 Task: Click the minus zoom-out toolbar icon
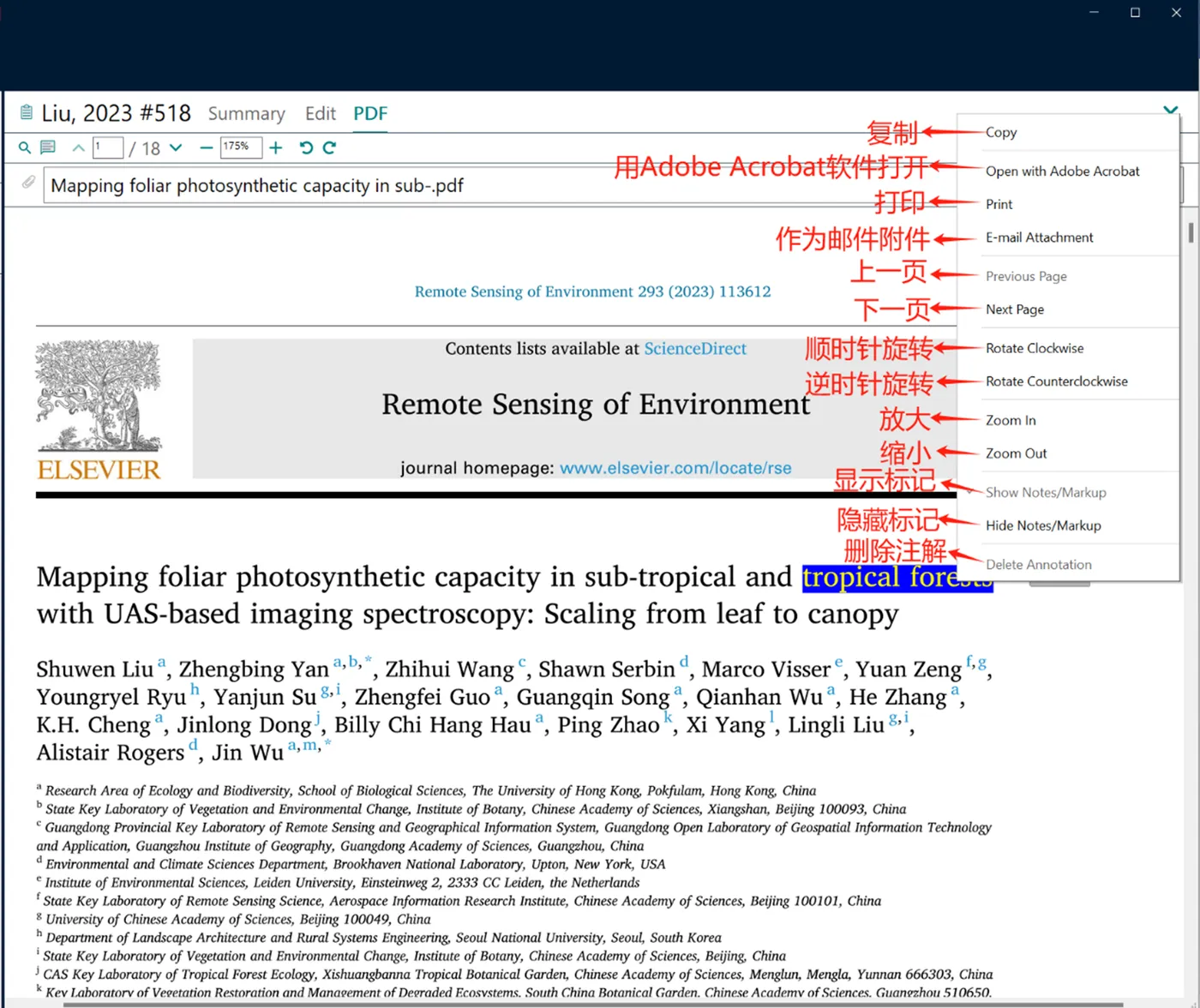pos(206,148)
